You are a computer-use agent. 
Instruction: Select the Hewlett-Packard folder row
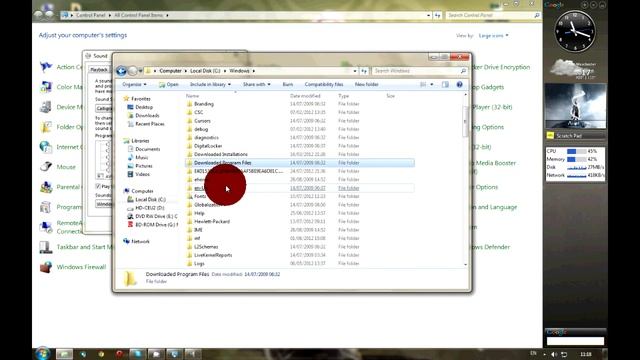click(300, 222)
